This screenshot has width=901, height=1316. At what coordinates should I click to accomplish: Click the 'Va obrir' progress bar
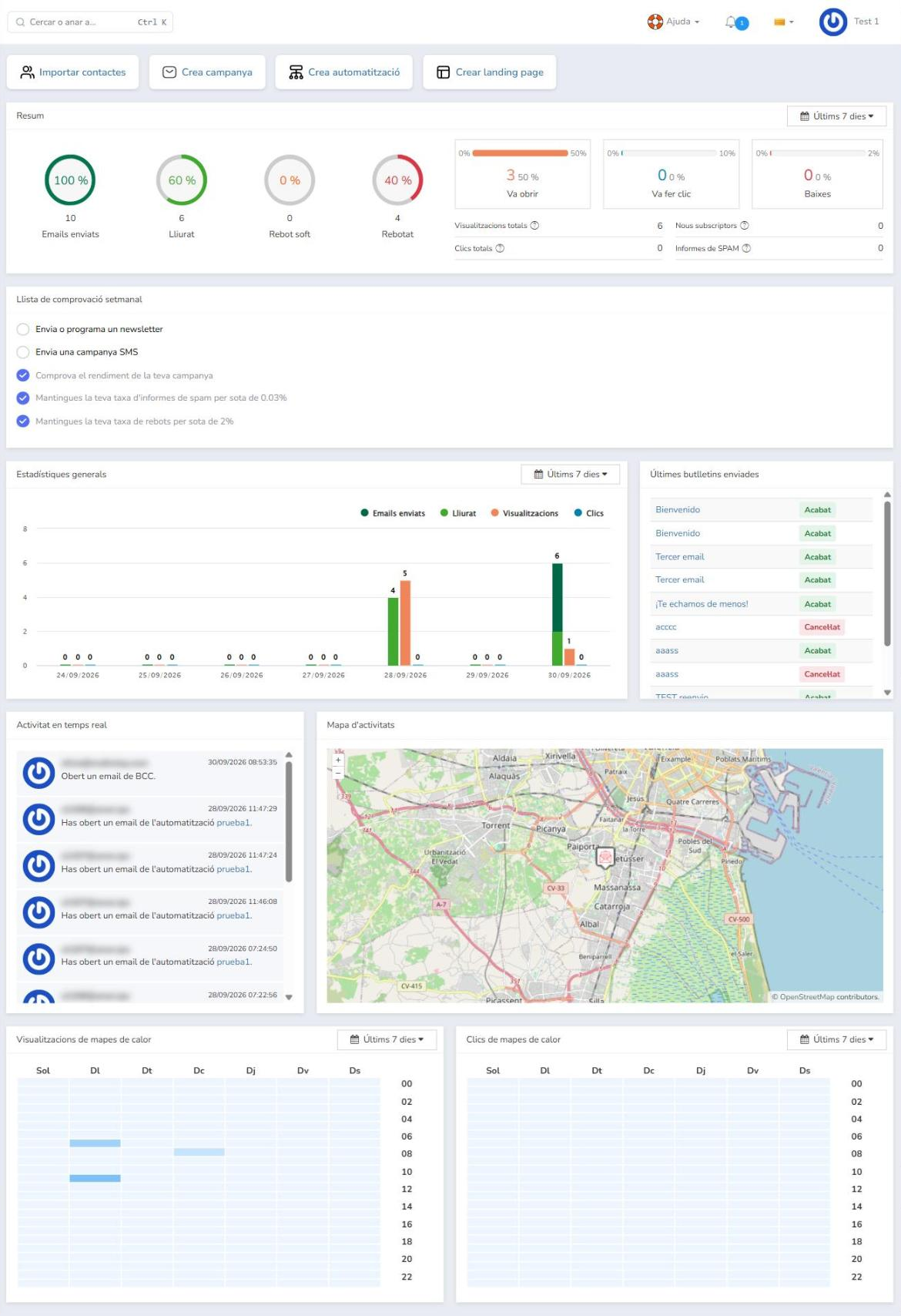point(521,153)
